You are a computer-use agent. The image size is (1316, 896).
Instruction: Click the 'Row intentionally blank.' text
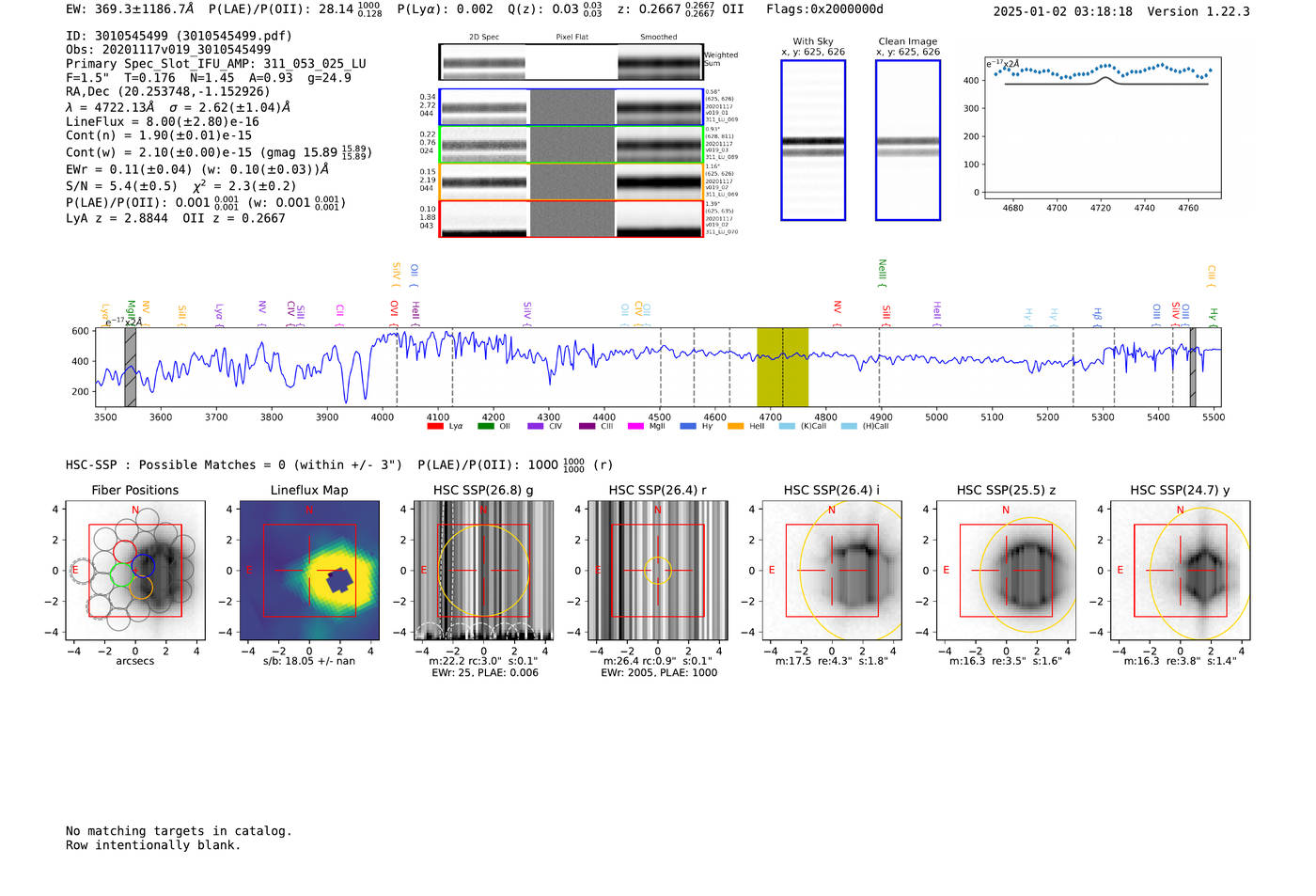[153, 845]
